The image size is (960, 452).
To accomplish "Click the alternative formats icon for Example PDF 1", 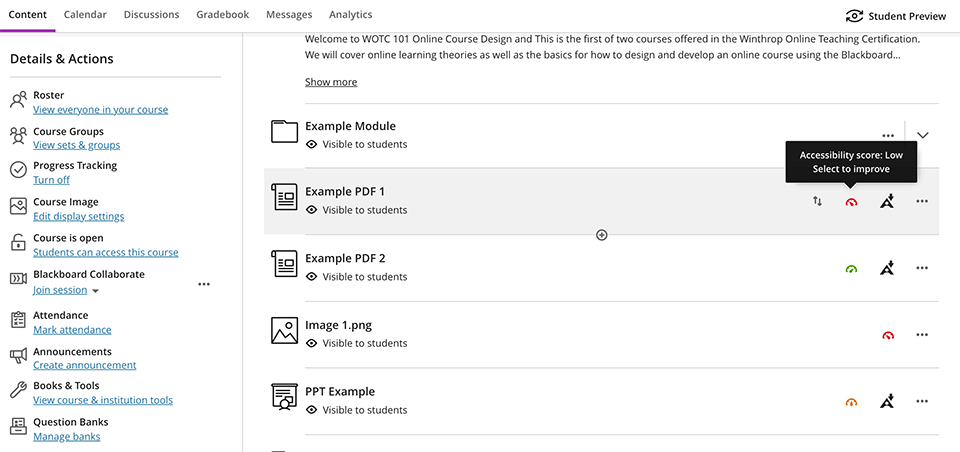I will click(887, 201).
